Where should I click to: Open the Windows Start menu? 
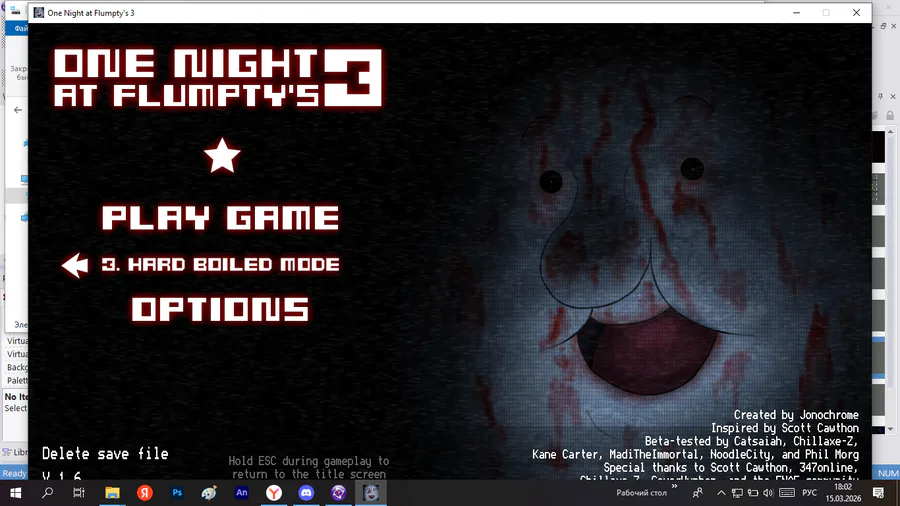pyautogui.click(x=15, y=493)
